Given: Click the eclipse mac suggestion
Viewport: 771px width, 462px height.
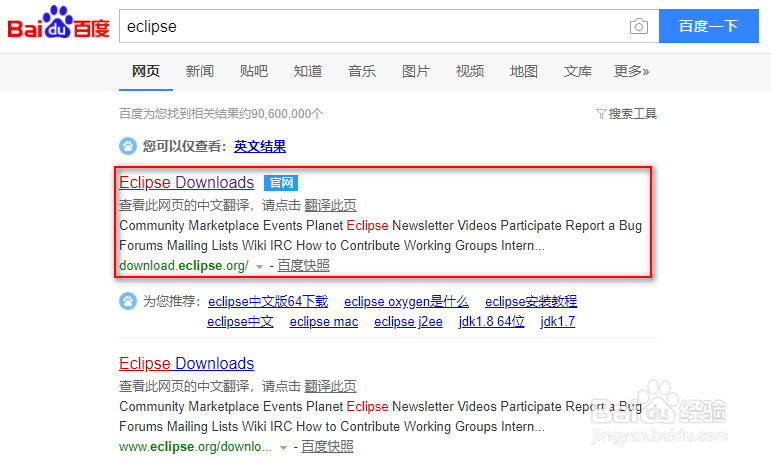Looking at the screenshot, I should (324, 321).
